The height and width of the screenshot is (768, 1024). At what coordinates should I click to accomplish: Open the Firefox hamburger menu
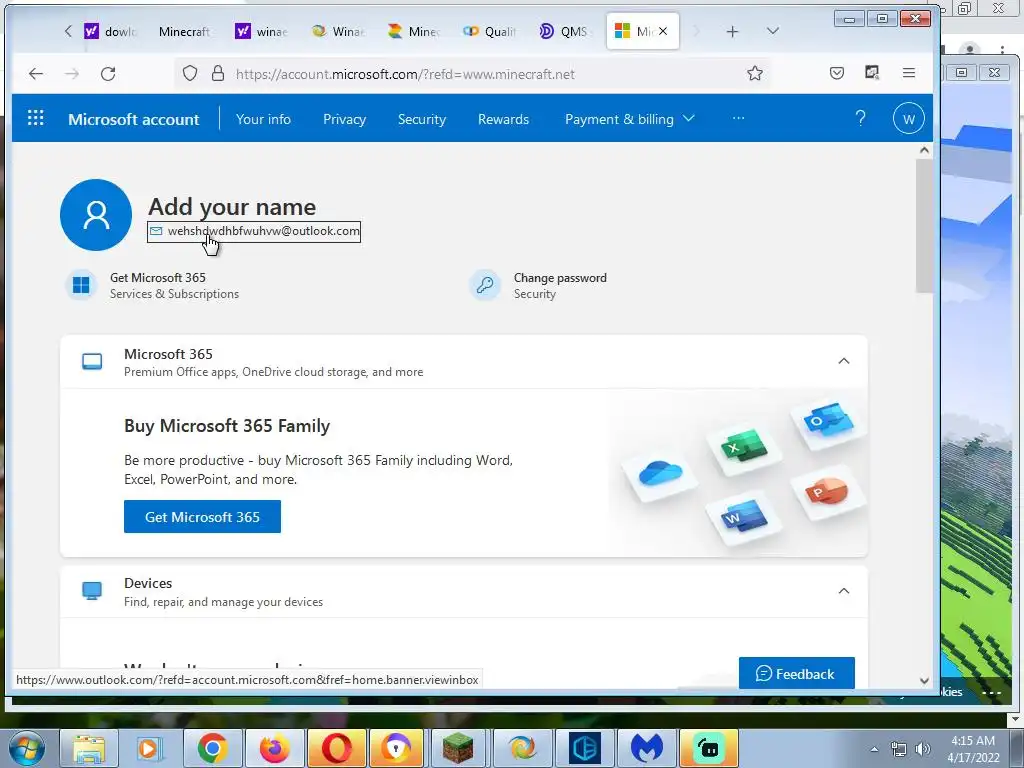point(908,73)
